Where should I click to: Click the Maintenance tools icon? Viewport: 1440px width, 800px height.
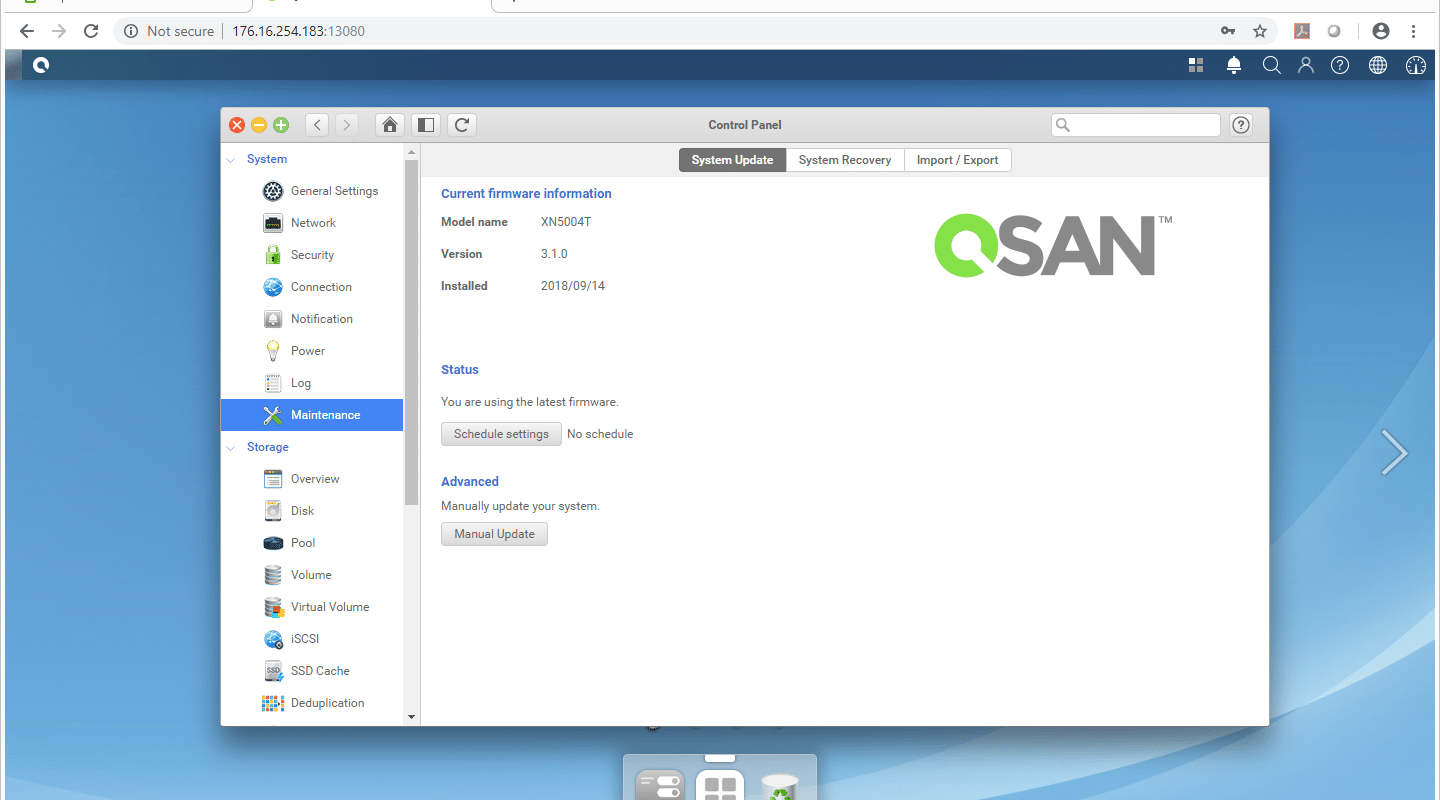pos(273,415)
